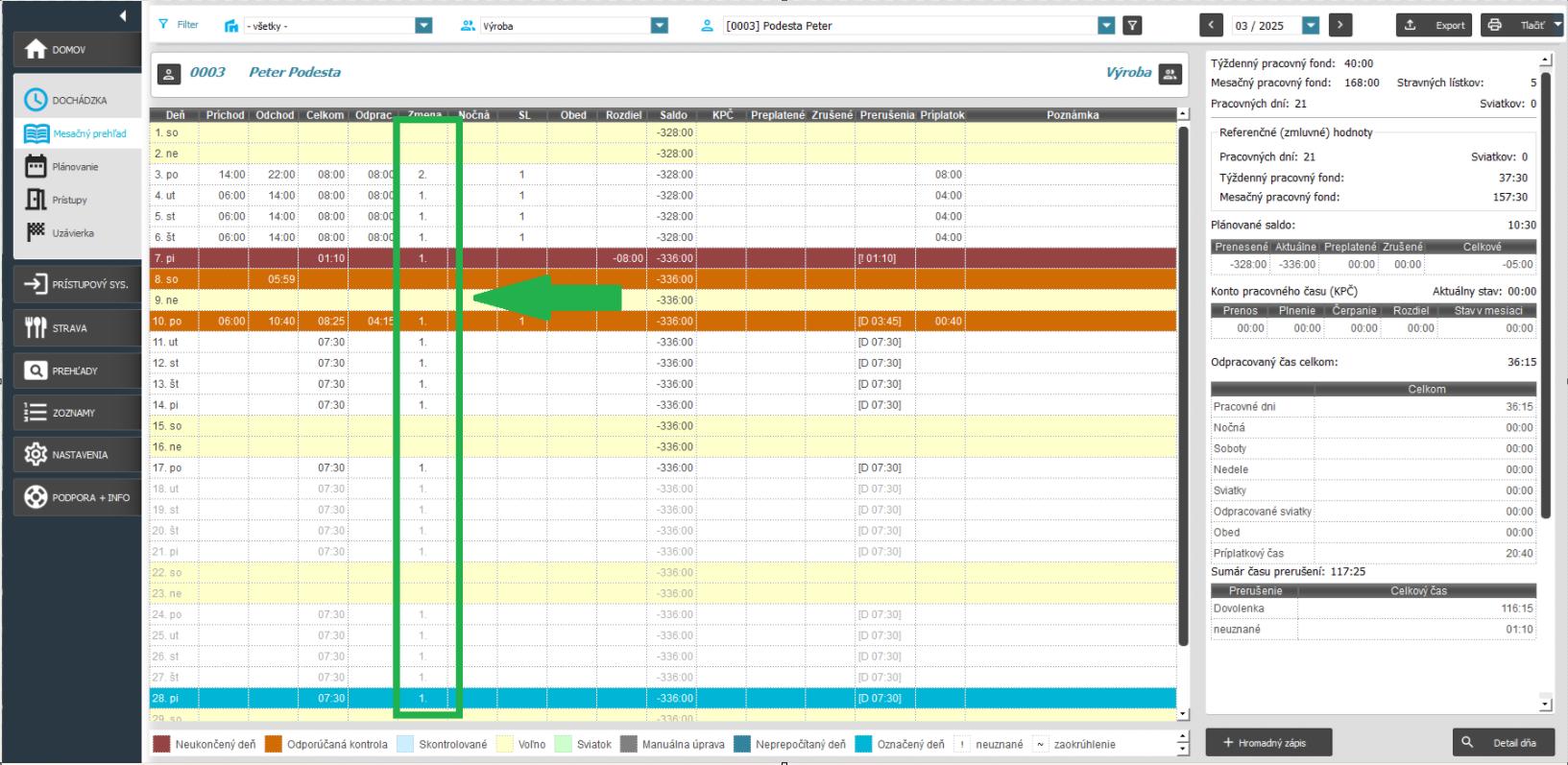Click the group icon next to Výroba heading

[x=1170, y=73]
